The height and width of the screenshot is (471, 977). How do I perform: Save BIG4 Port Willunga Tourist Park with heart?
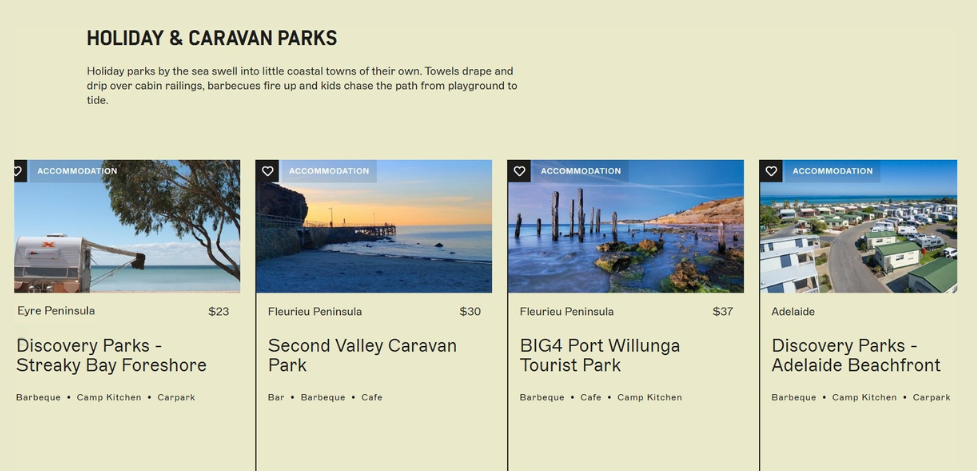click(519, 171)
